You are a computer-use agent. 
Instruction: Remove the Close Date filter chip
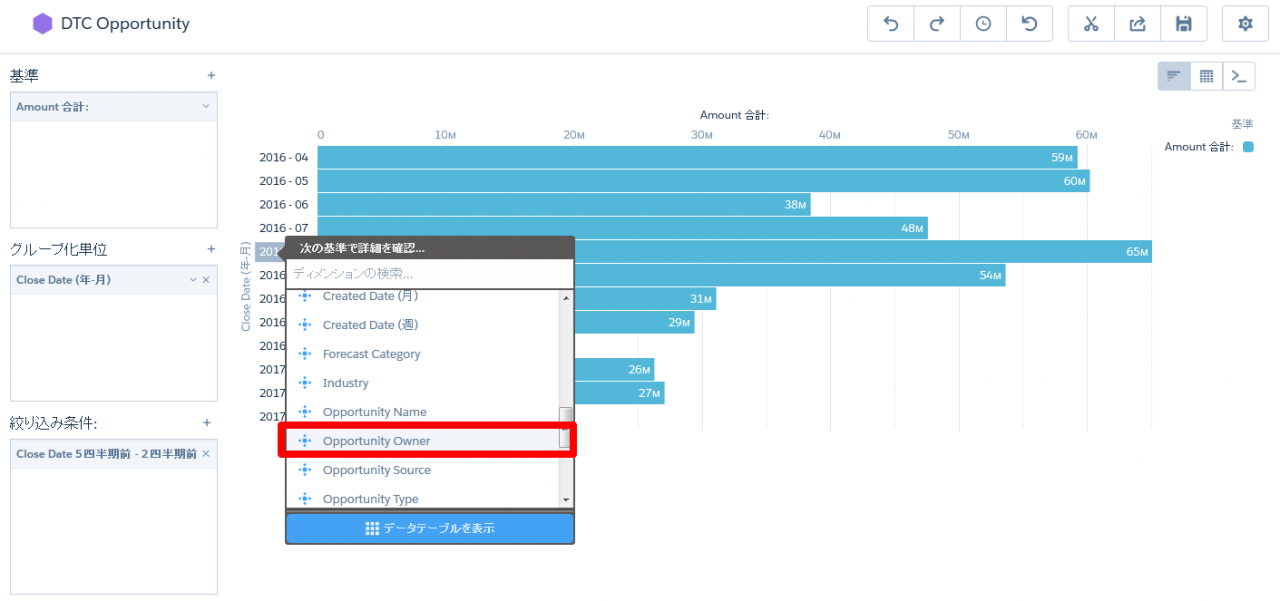coord(206,454)
